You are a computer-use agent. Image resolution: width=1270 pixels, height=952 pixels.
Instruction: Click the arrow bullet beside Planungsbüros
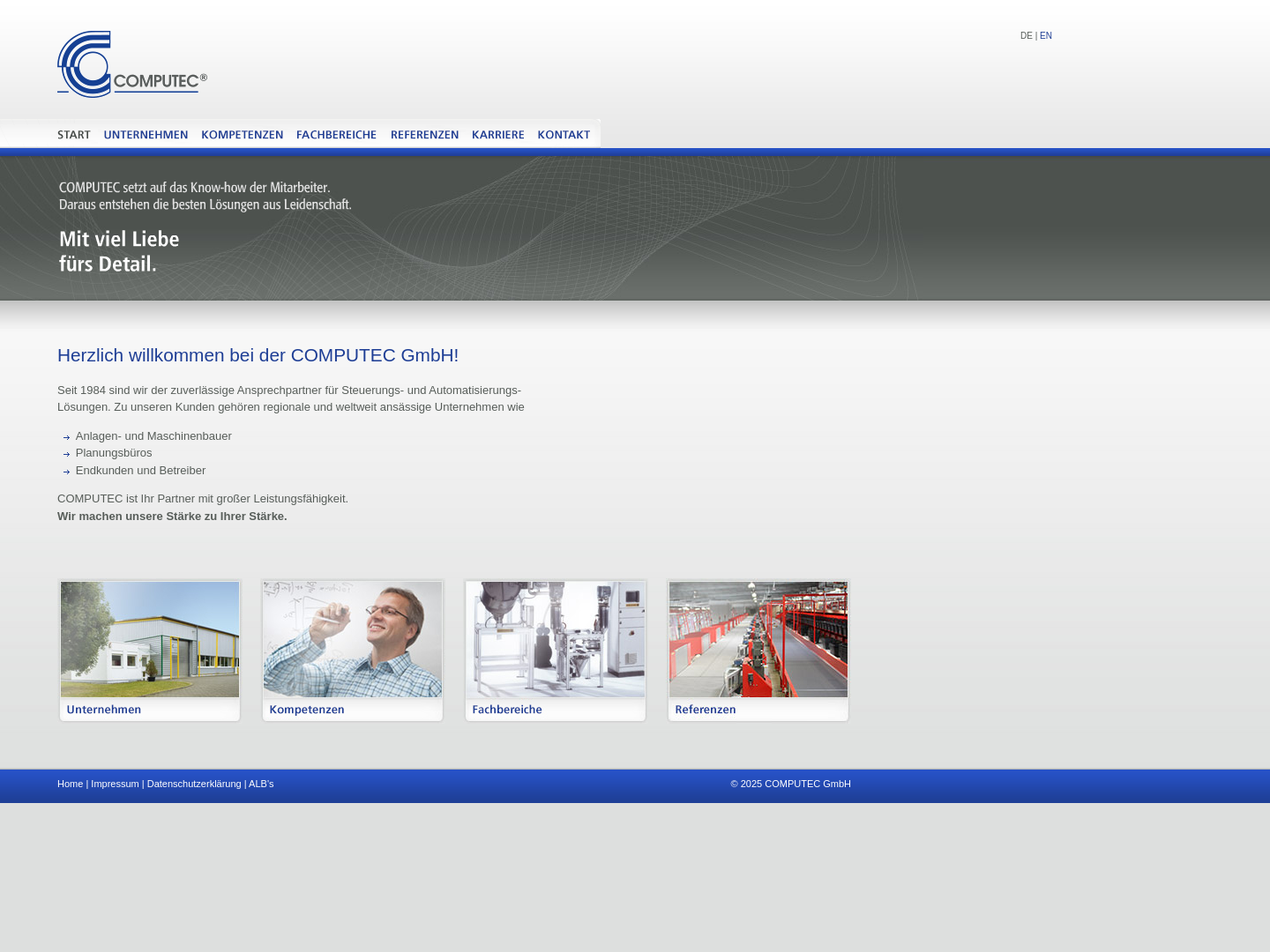pyautogui.click(x=66, y=454)
